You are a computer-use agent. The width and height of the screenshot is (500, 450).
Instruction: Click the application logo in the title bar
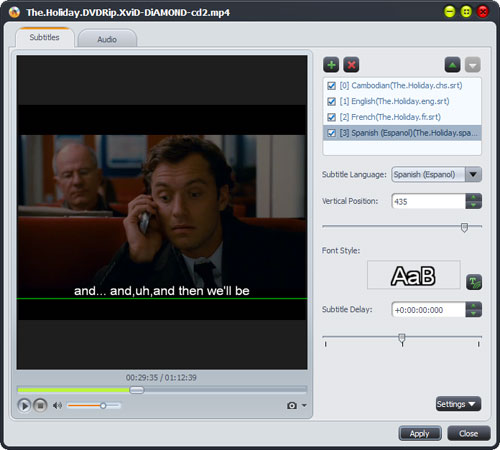click(x=14, y=12)
